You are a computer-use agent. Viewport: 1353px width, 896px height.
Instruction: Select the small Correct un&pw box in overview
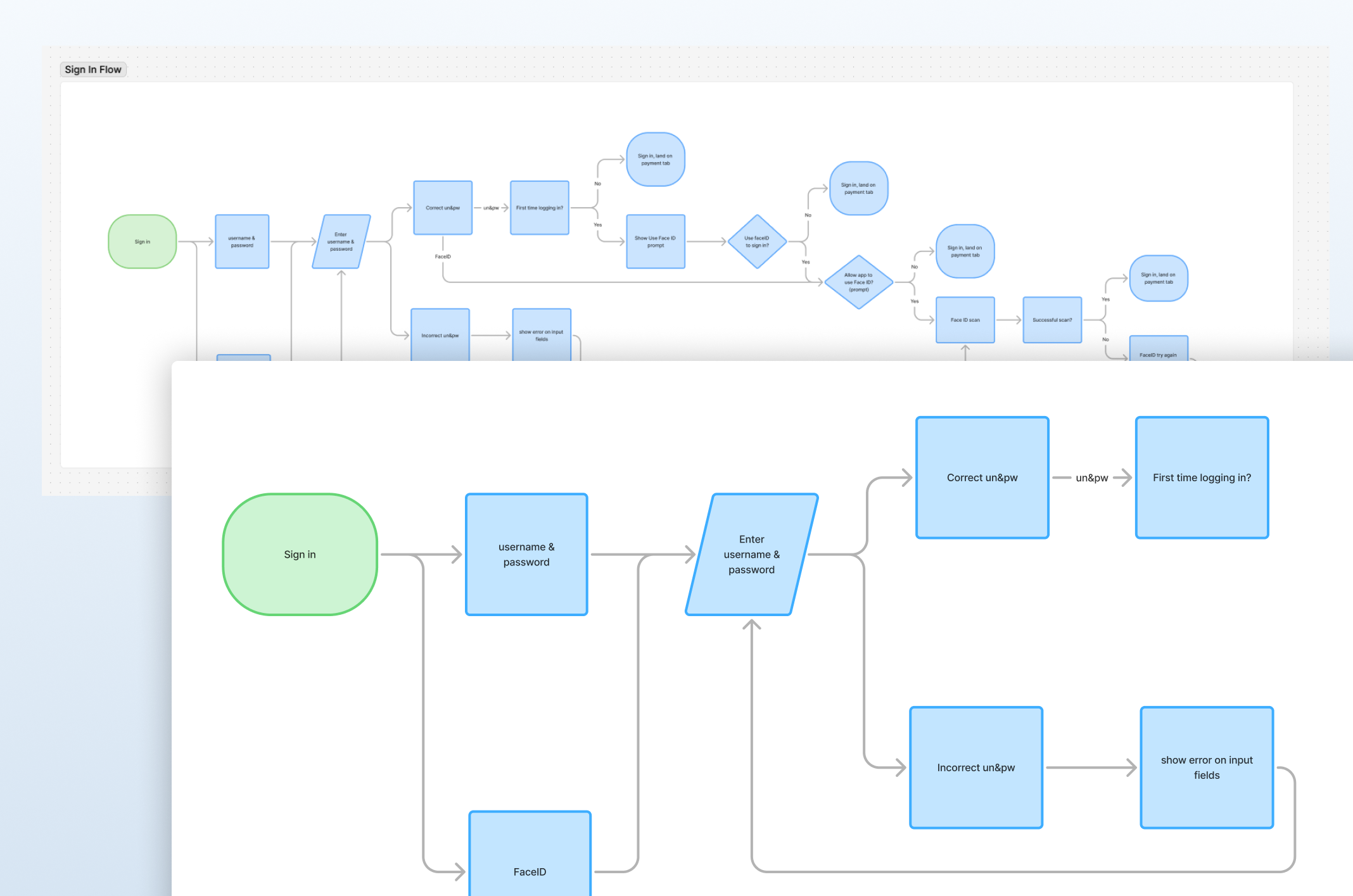[x=443, y=208]
